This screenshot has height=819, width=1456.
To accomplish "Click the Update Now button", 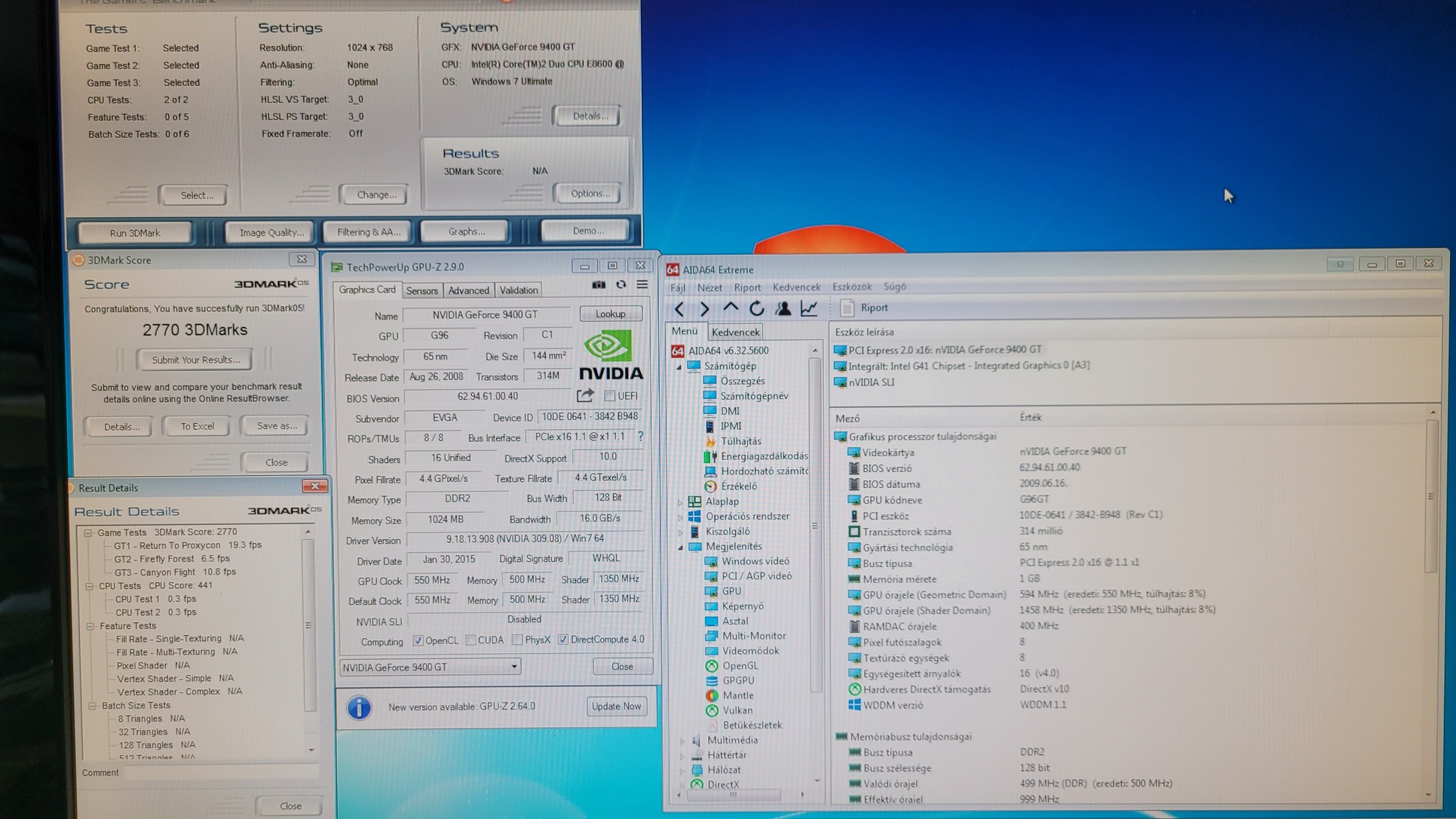I will [616, 707].
